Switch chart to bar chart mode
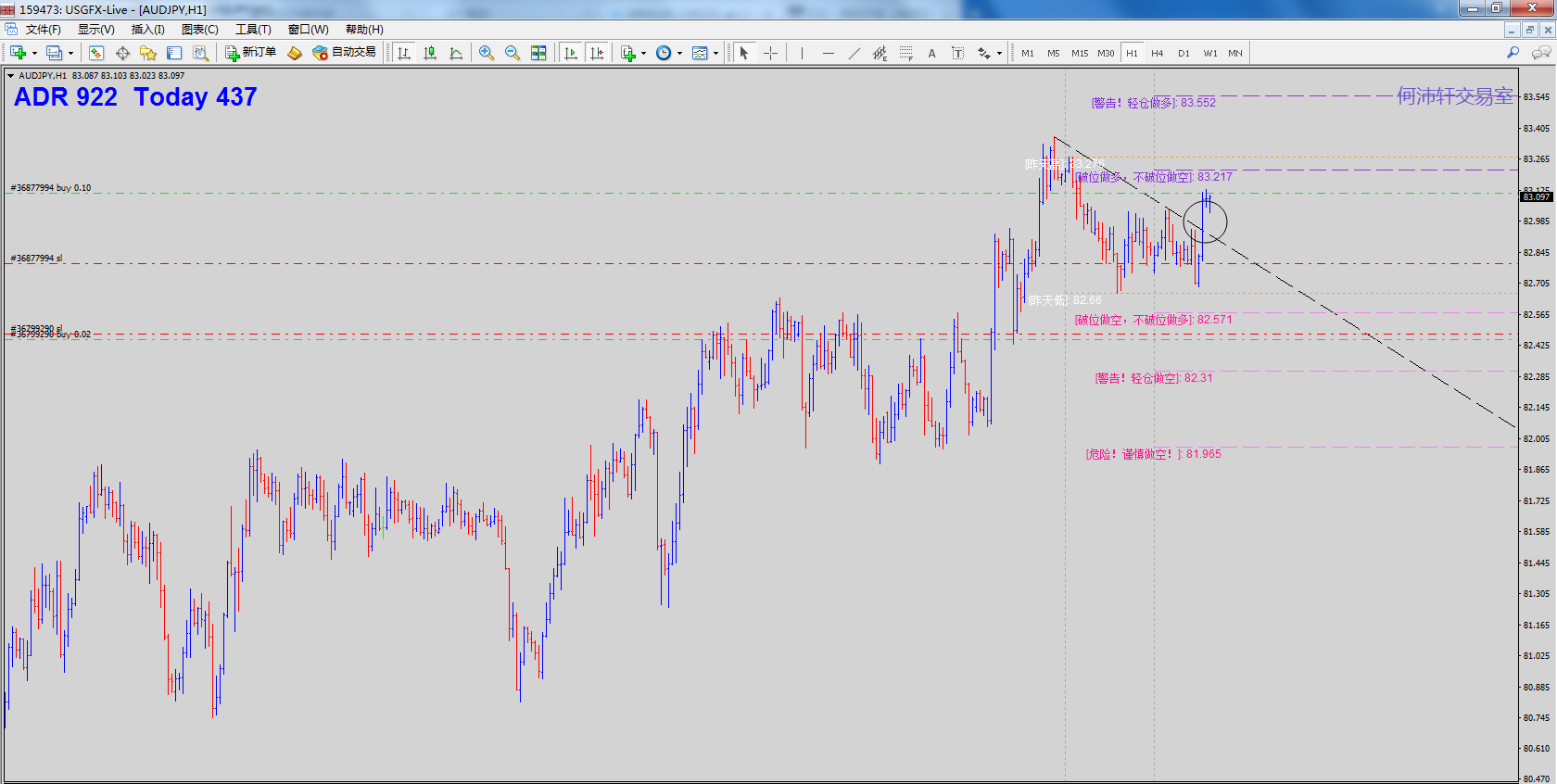Image resolution: width=1557 pixels, height=784 pixels. (x=404, y=53)
